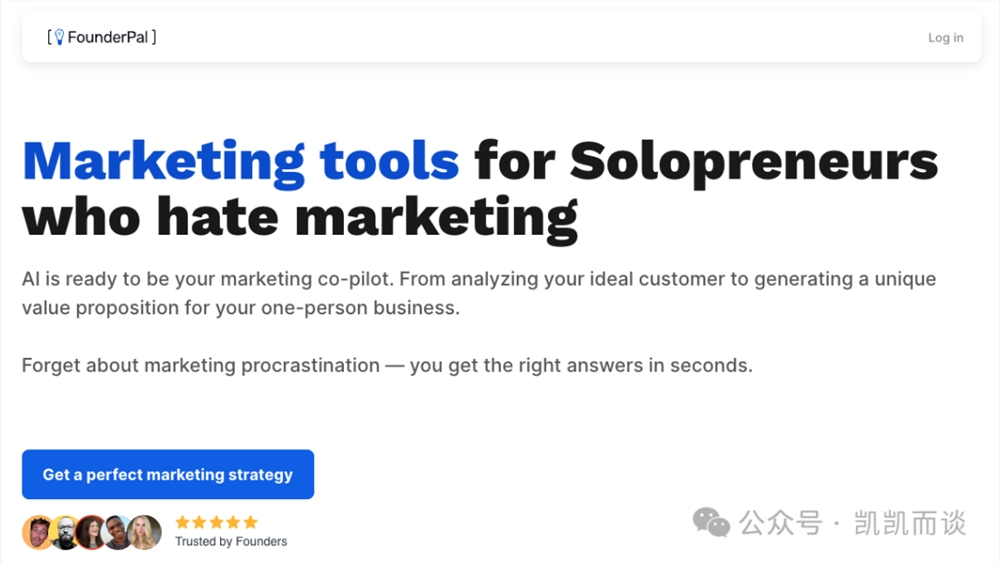
Task: Click the middle founder avatar
Action: tap(91, 532)
